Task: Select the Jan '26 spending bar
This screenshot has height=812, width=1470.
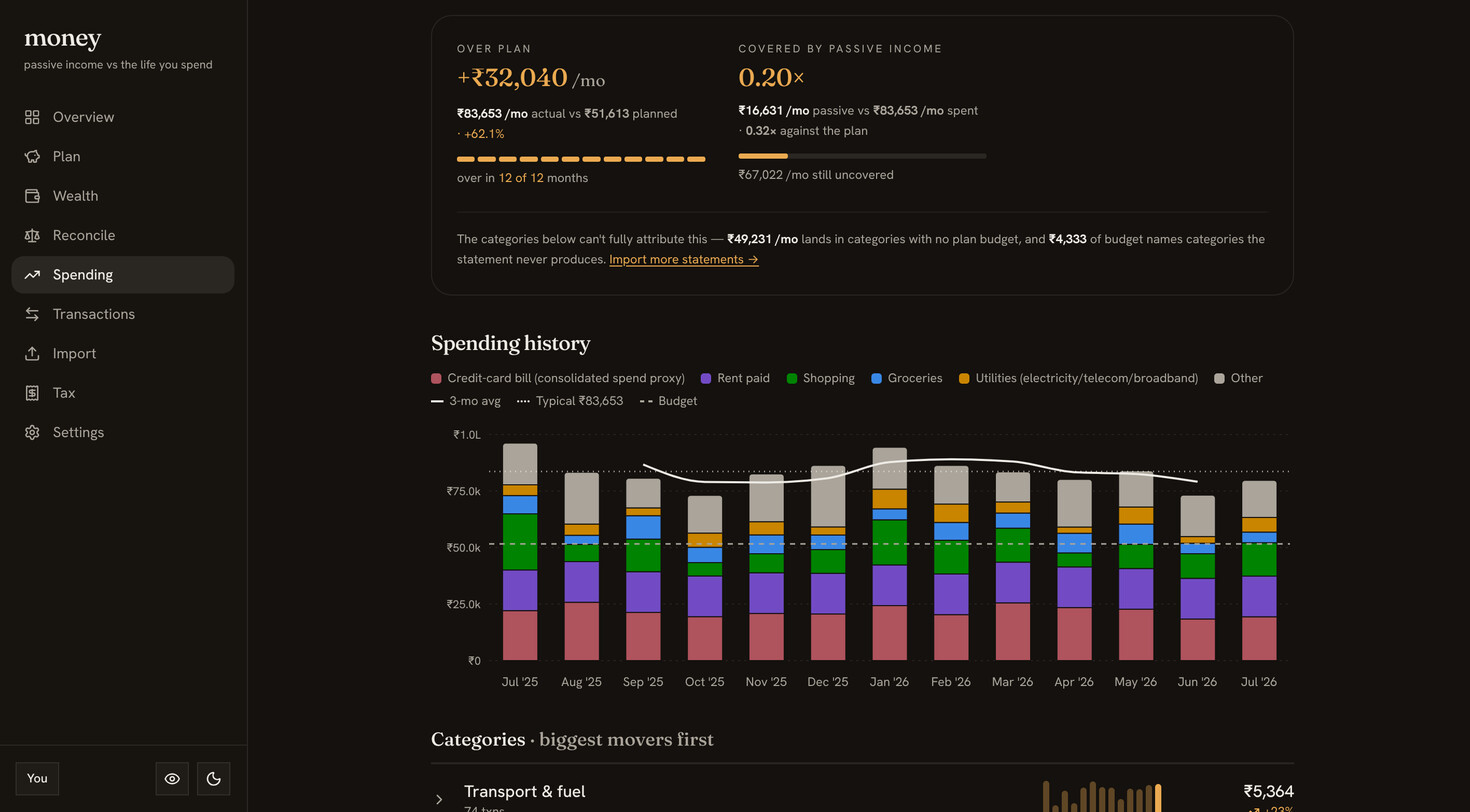Action: [890, 554]
